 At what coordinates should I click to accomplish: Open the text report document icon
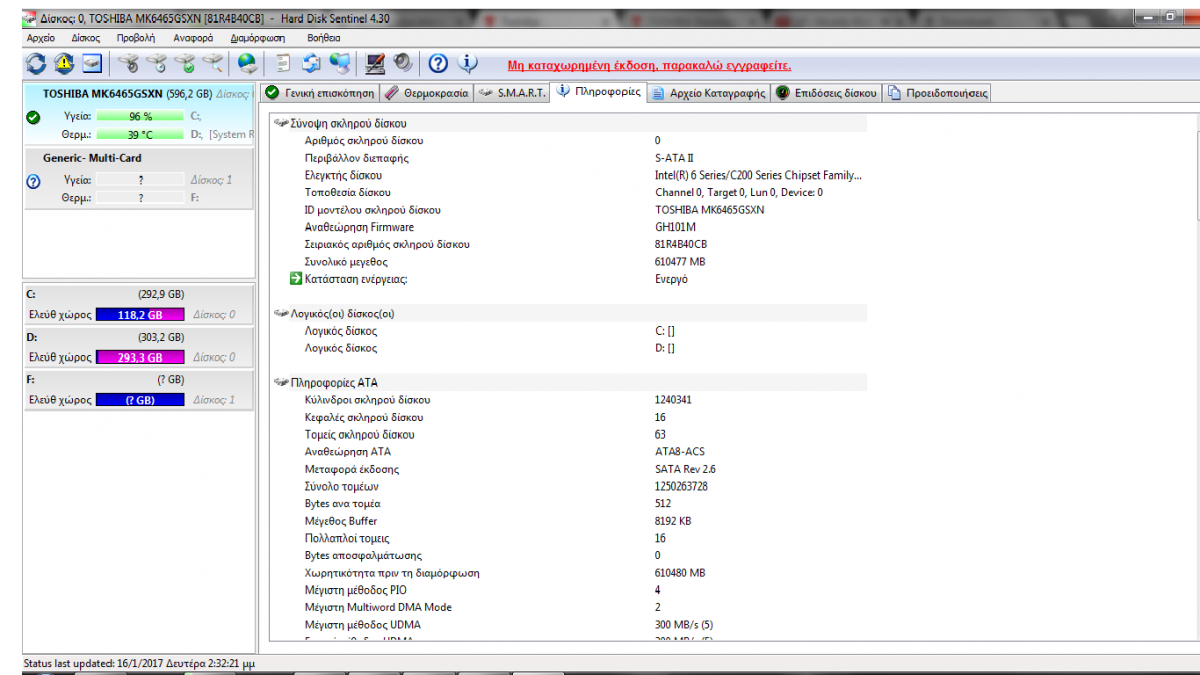(284, 63)
